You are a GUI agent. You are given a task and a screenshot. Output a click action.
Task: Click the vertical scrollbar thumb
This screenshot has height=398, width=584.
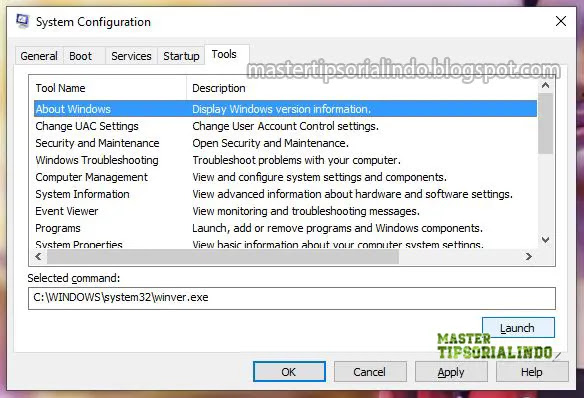point(546,124)
